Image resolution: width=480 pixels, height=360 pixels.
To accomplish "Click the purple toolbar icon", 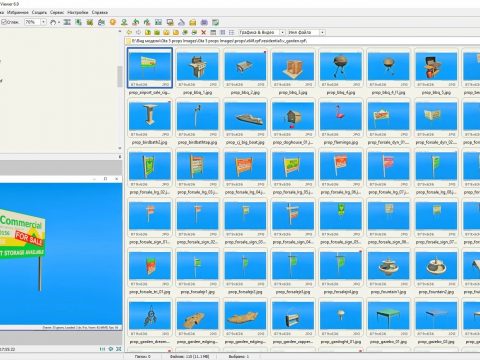I will tap(204, 22).
